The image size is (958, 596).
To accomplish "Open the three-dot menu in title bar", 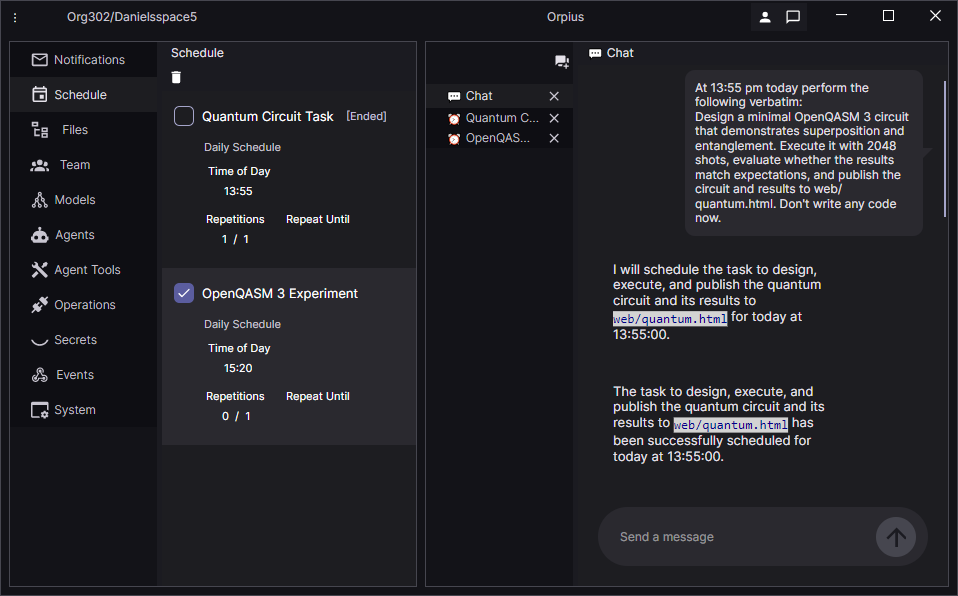I will pos(15,17).
